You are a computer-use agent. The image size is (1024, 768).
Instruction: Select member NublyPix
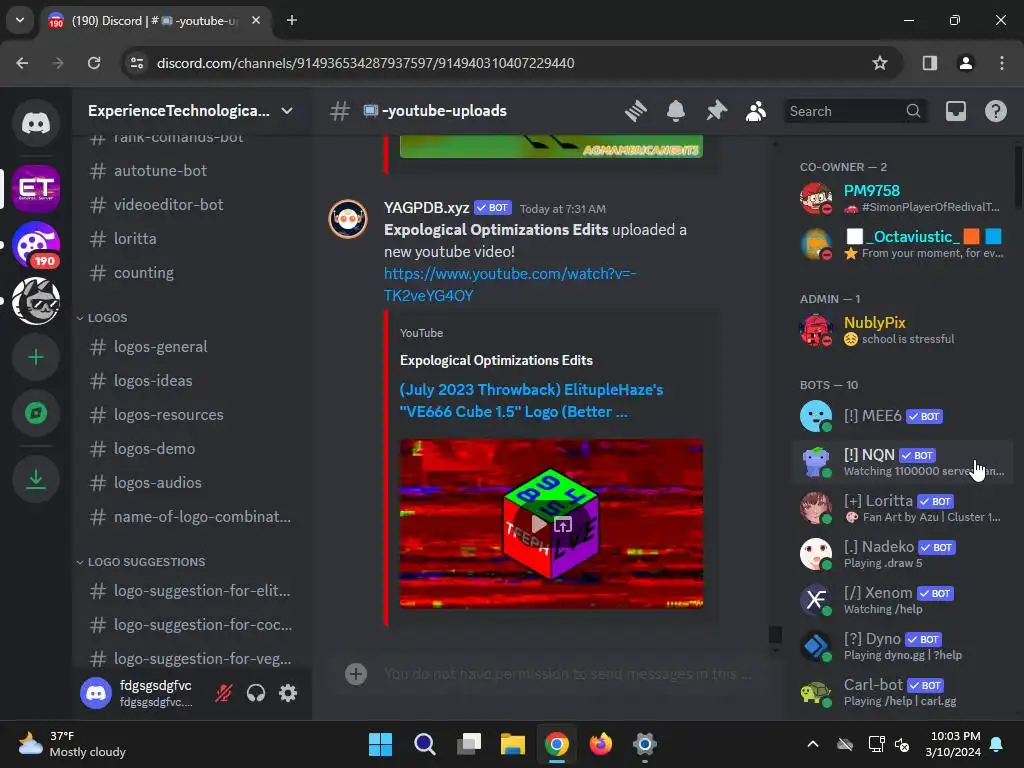coord(901,330)
